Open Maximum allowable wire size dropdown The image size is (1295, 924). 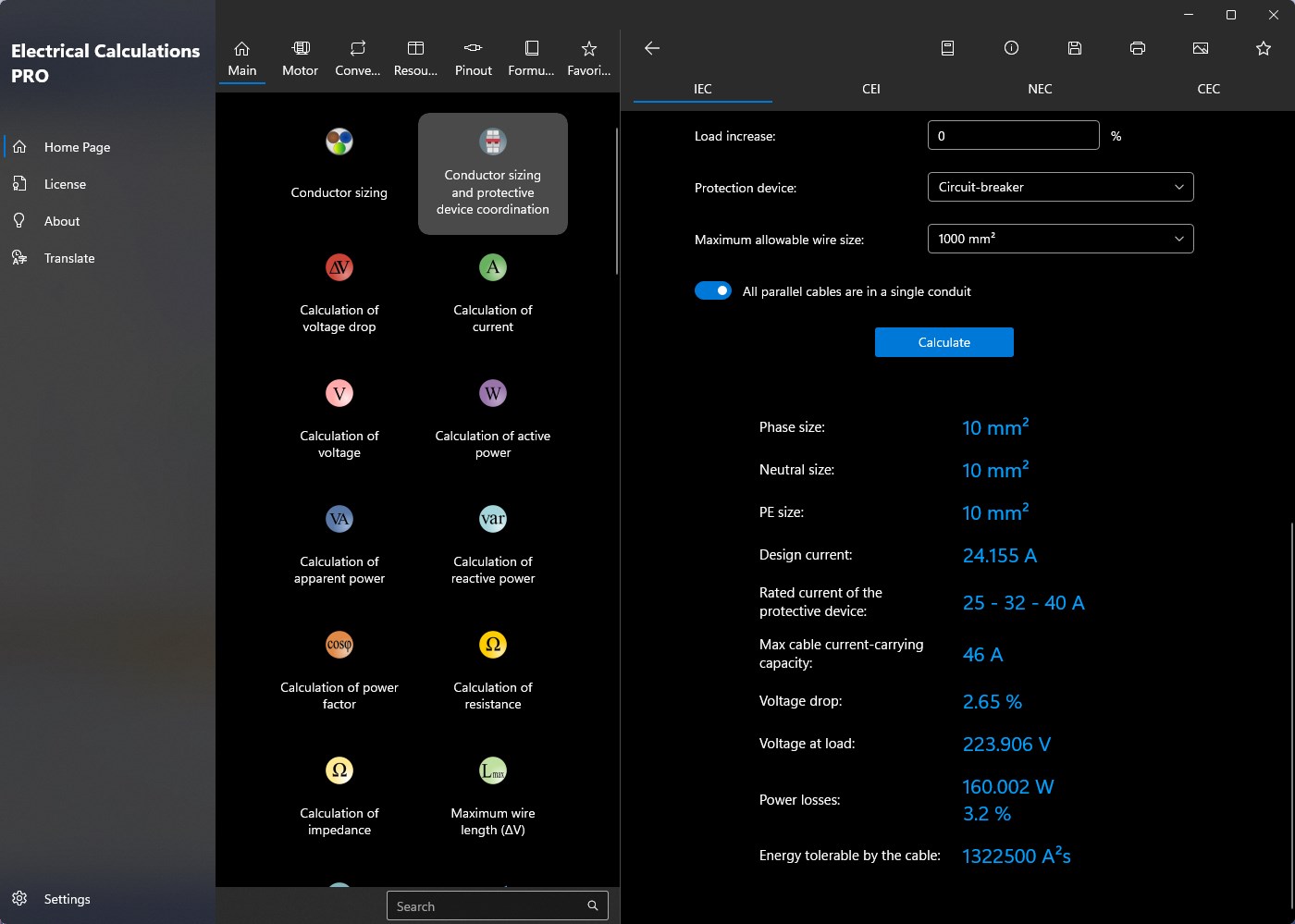pyautogui.click(x=1060, y=239)
